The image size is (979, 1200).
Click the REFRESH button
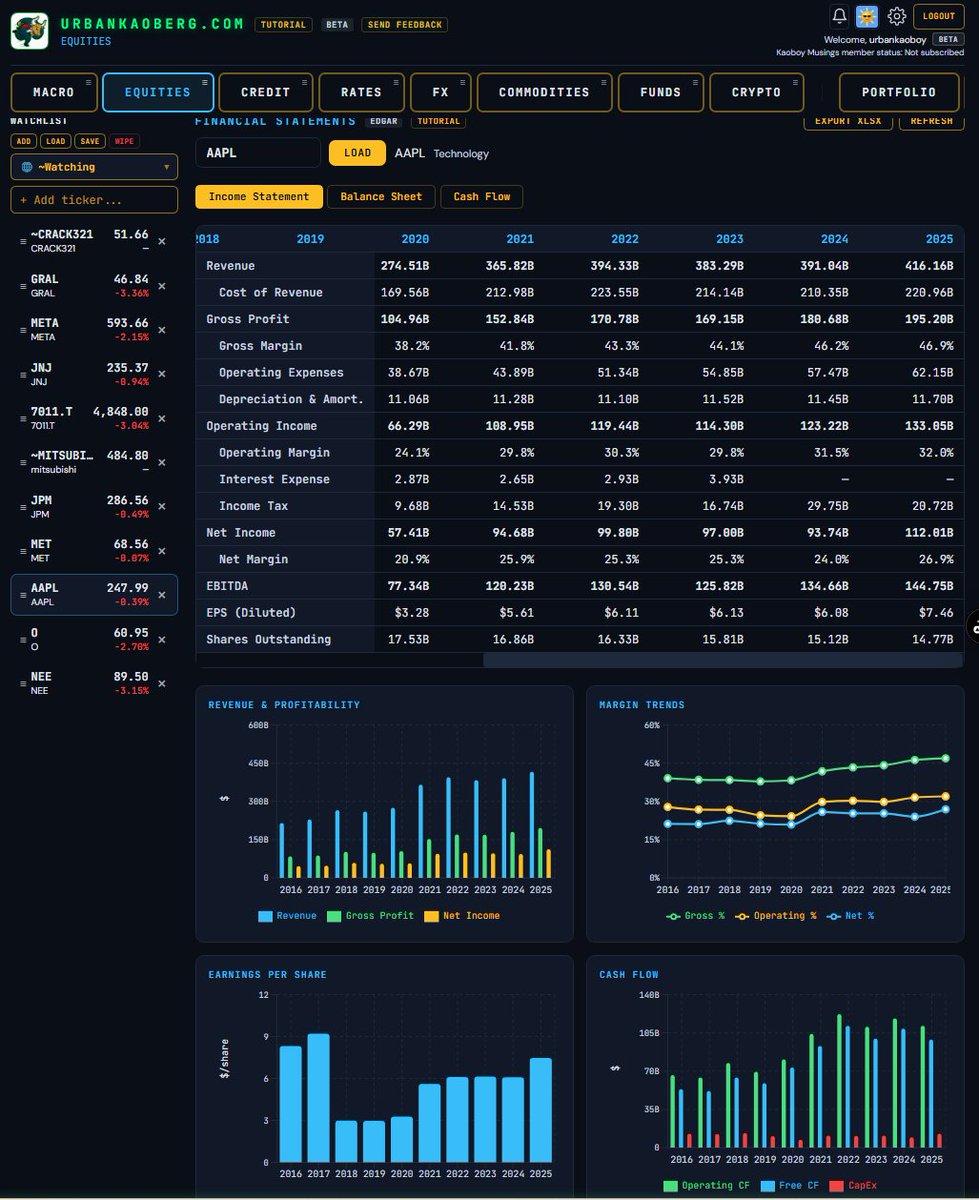click(932, 121)
